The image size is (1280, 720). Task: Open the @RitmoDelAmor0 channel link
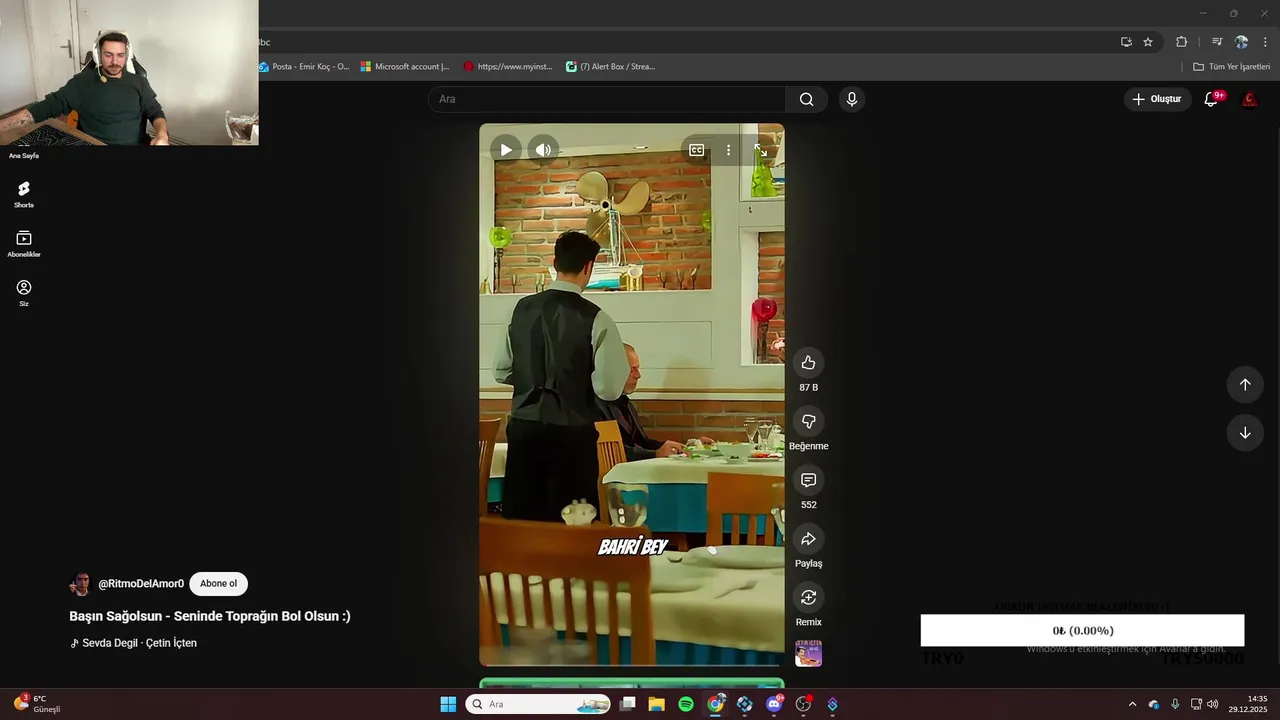141,584
